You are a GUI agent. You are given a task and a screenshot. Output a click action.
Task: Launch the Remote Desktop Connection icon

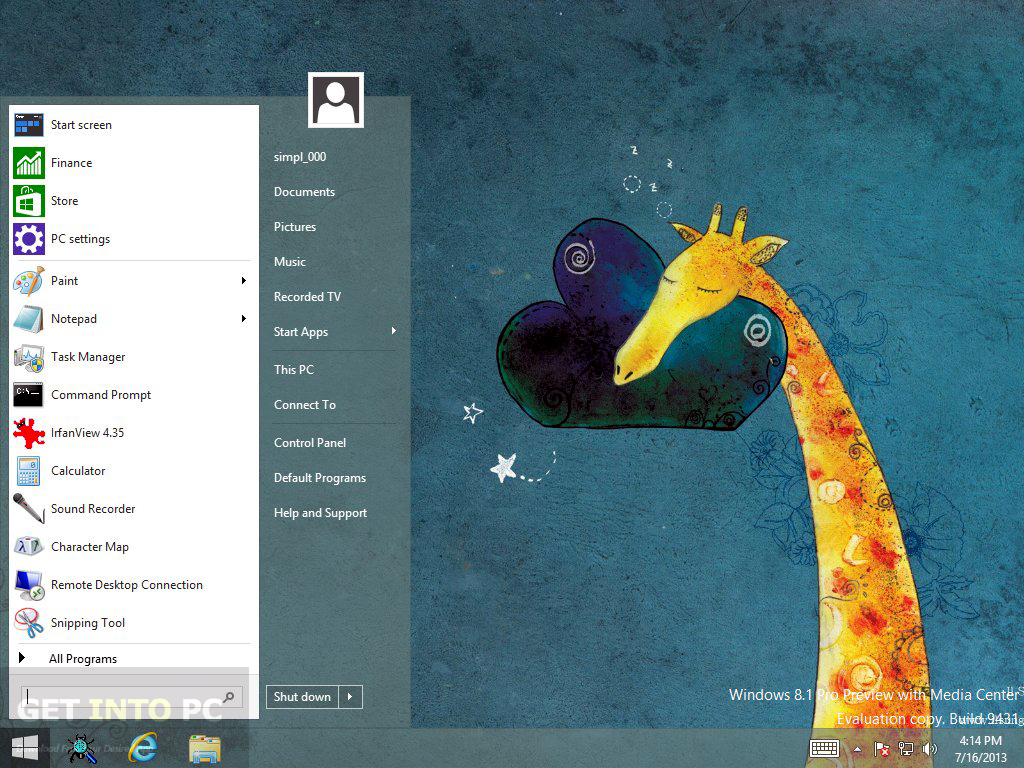click(29, 585)
